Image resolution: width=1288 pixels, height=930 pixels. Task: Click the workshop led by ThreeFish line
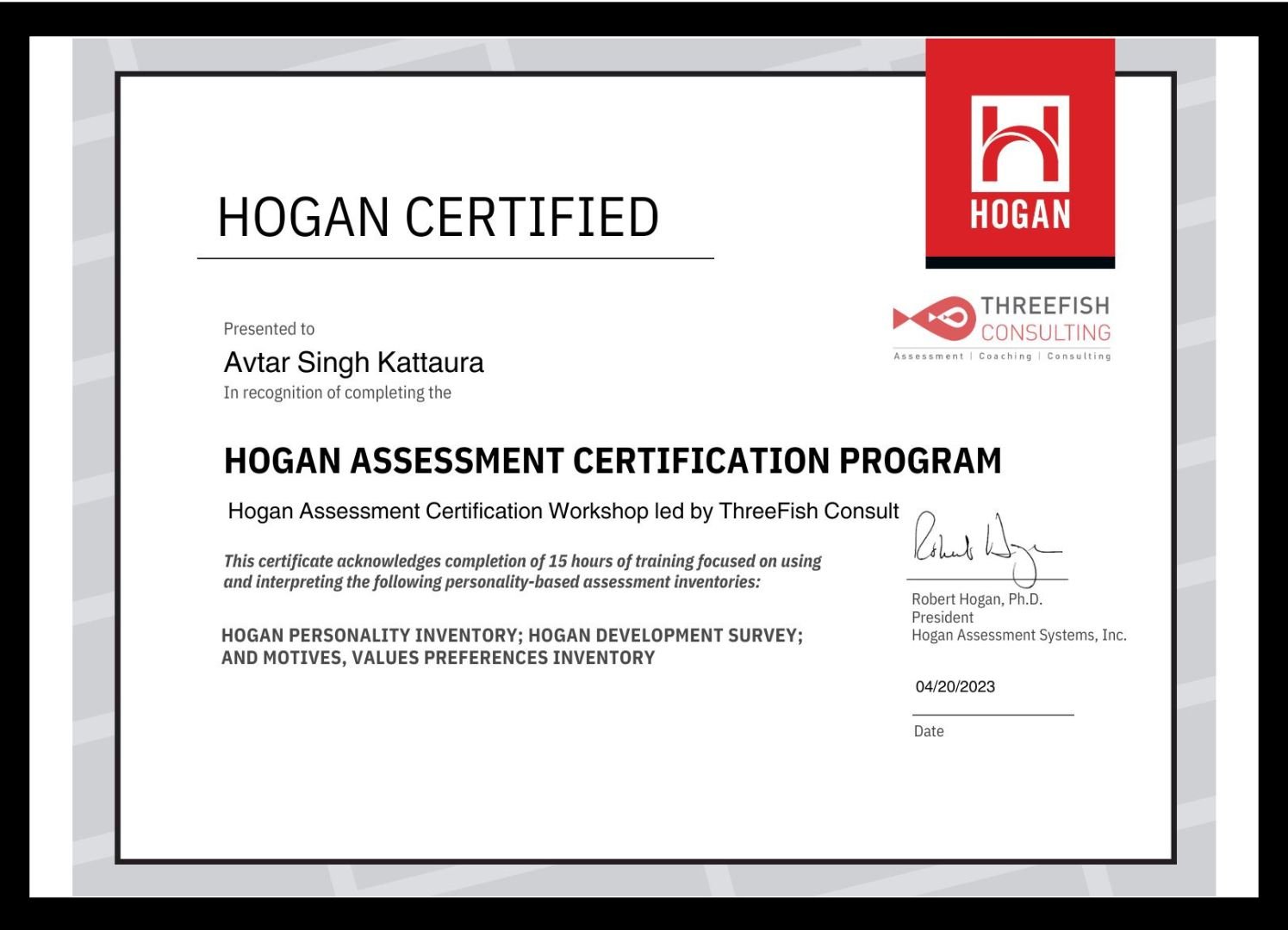(563, 511)
